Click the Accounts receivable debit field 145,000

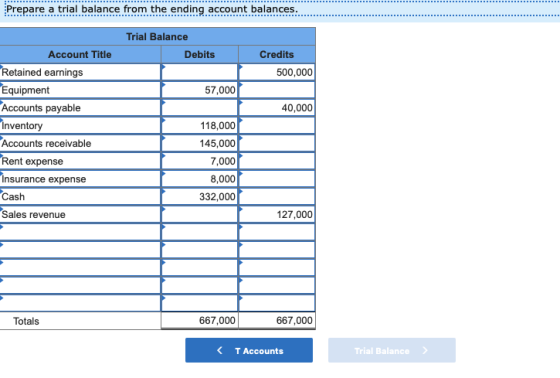(200, 143)
